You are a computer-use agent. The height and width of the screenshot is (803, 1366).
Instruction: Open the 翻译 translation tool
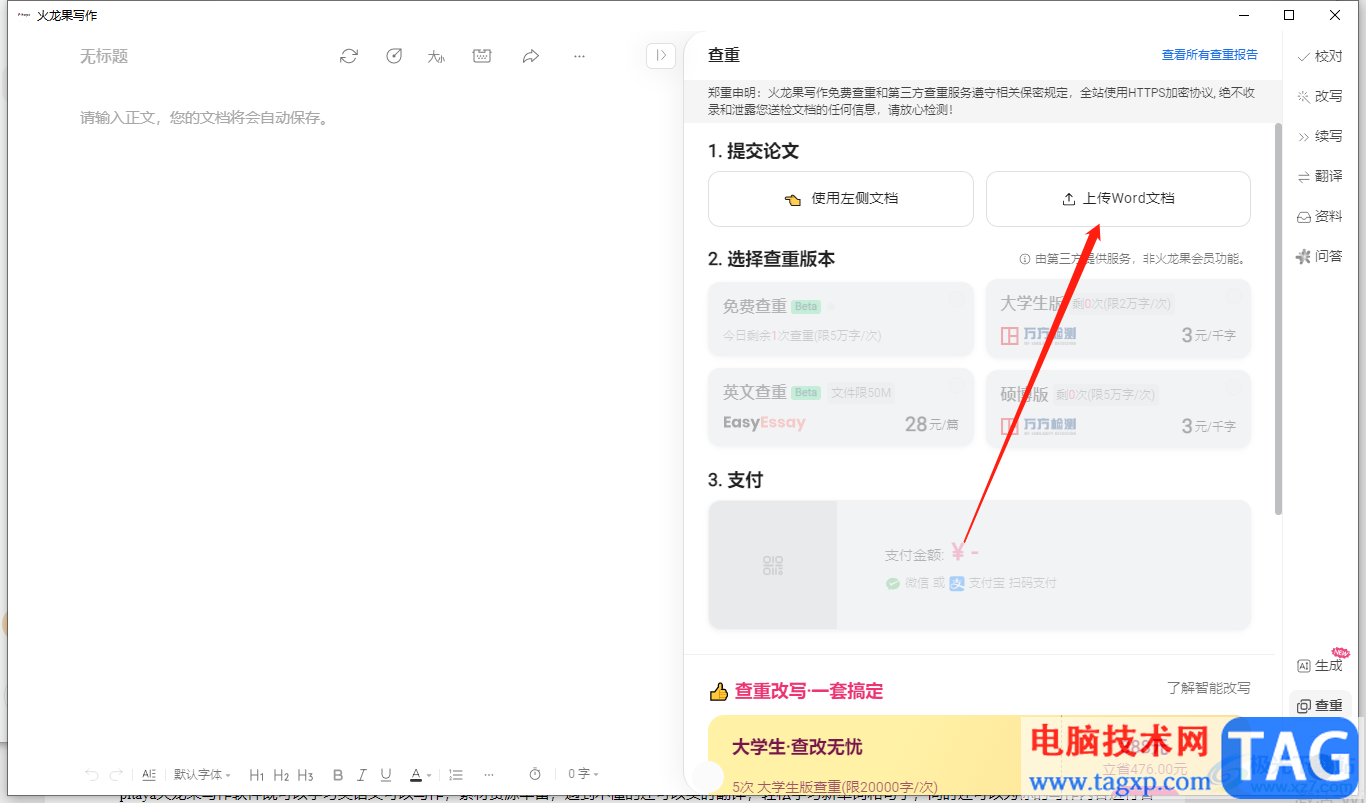[x=1319, y=177]
